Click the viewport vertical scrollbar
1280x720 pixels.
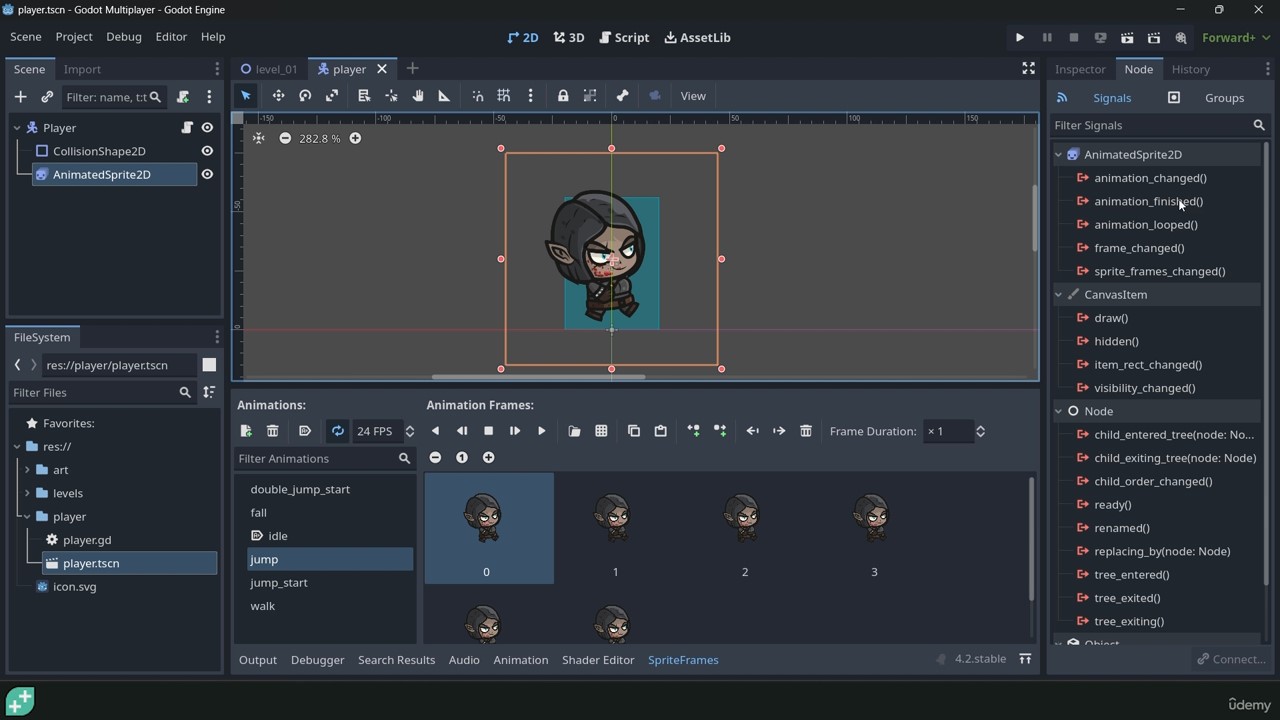point(1035,218)
